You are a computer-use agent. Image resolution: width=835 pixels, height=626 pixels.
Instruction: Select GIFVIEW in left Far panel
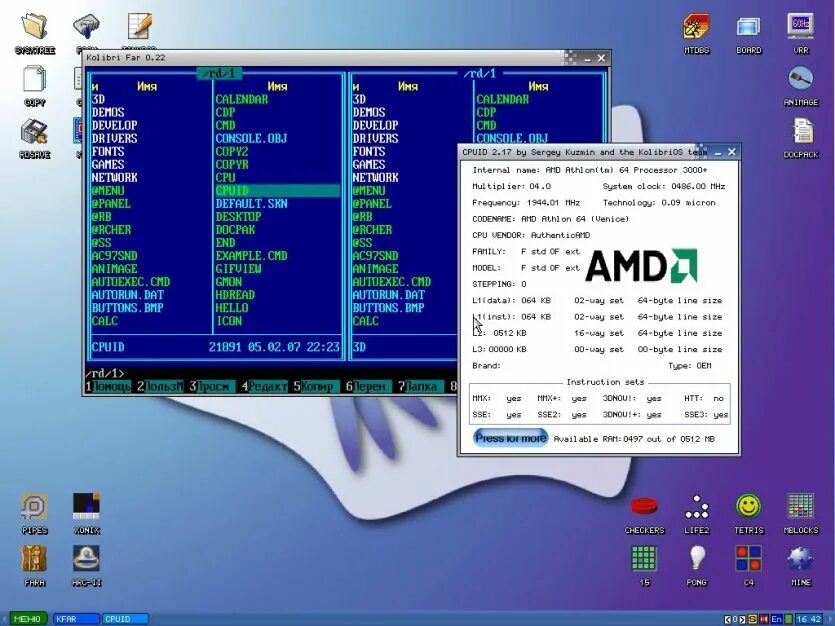239,269
